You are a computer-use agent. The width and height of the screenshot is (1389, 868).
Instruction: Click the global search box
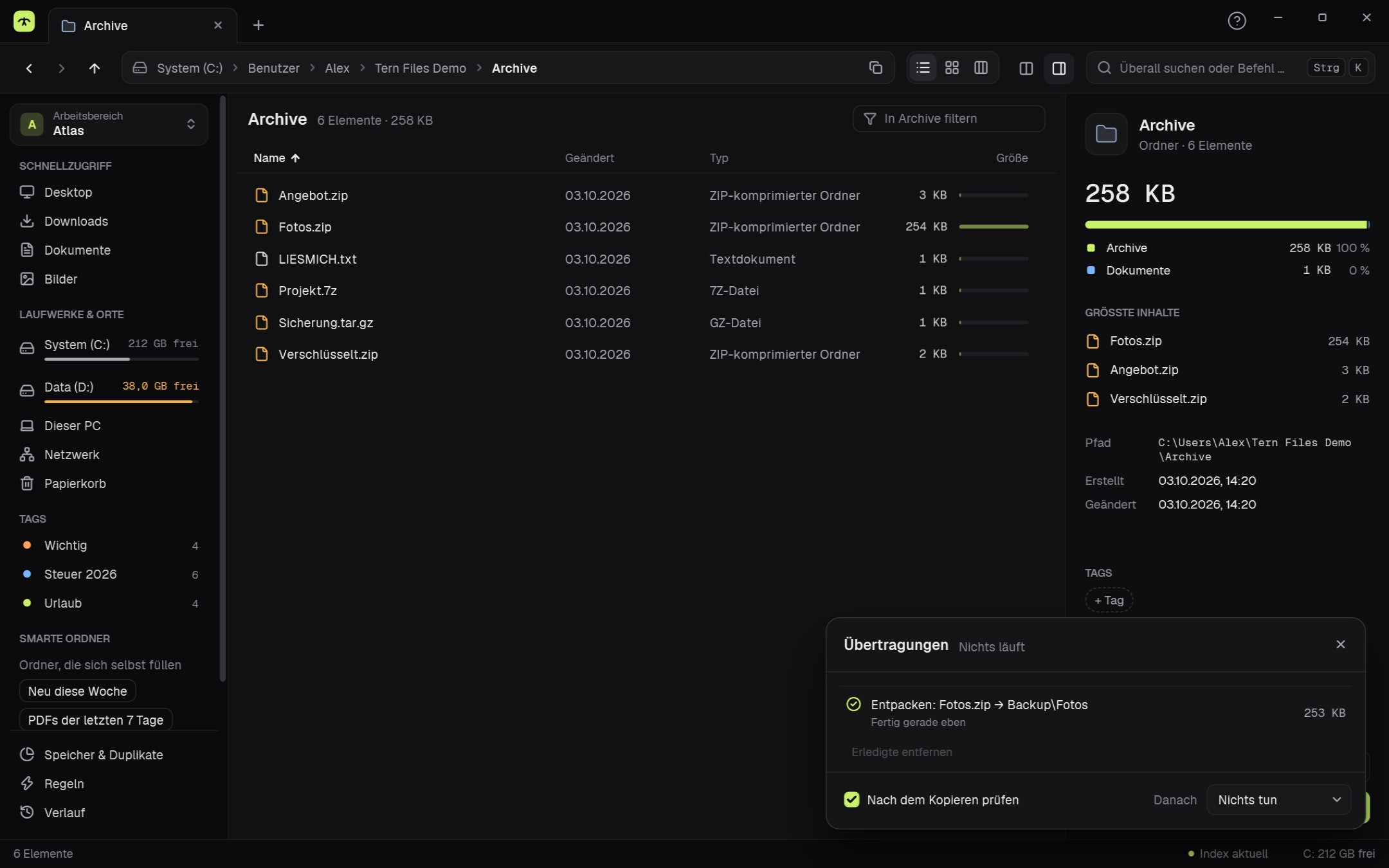(x=1230, y=68)
